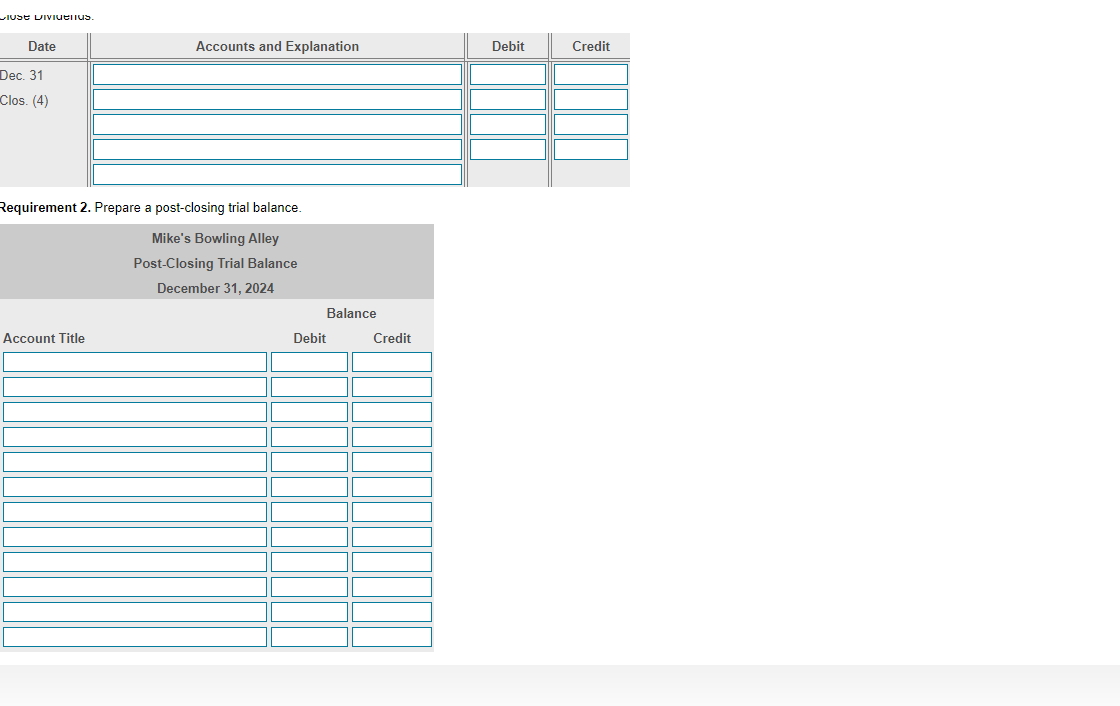Select the Clos. (4) row account name field

pos(277,99)
